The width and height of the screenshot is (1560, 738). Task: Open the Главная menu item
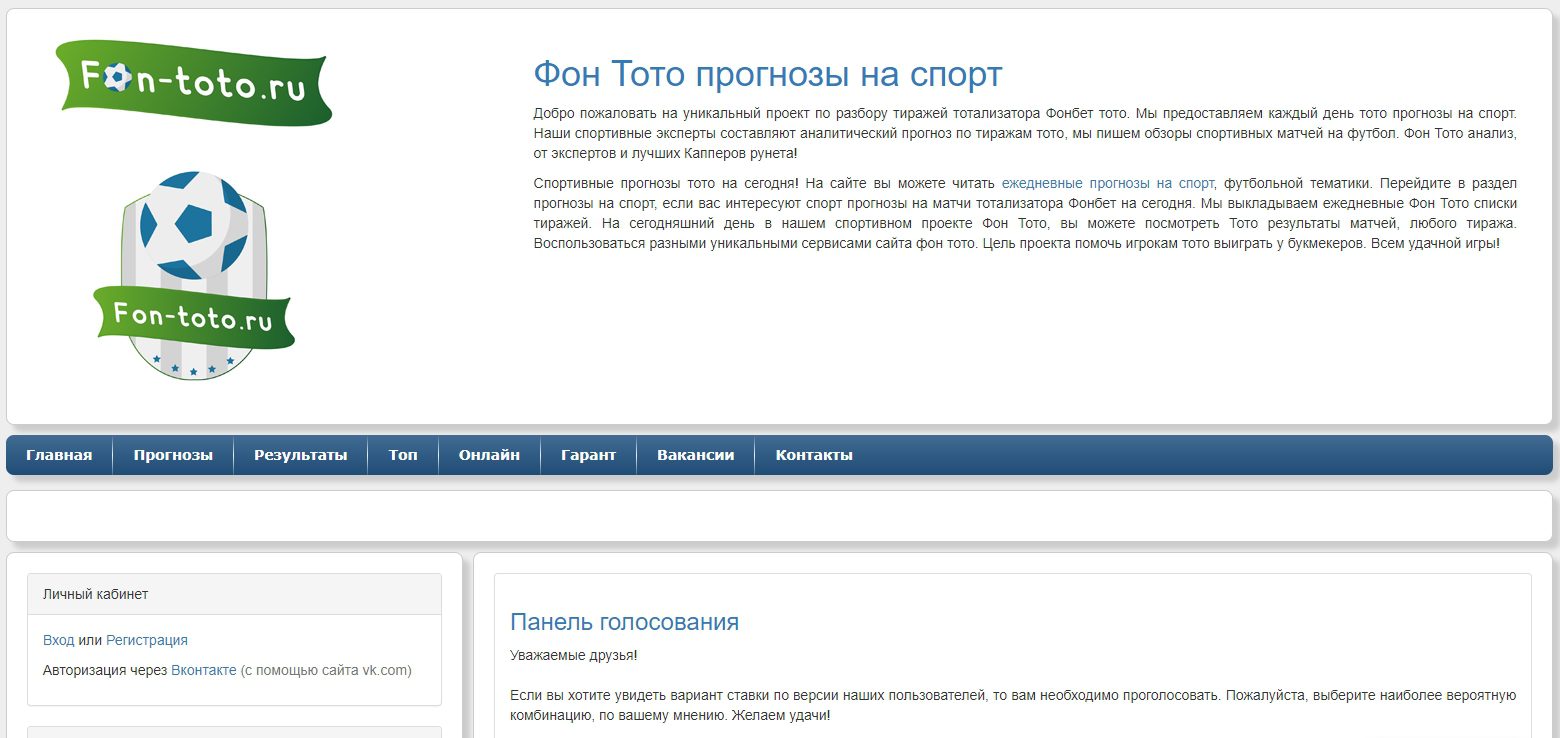[x=58, y=455]
